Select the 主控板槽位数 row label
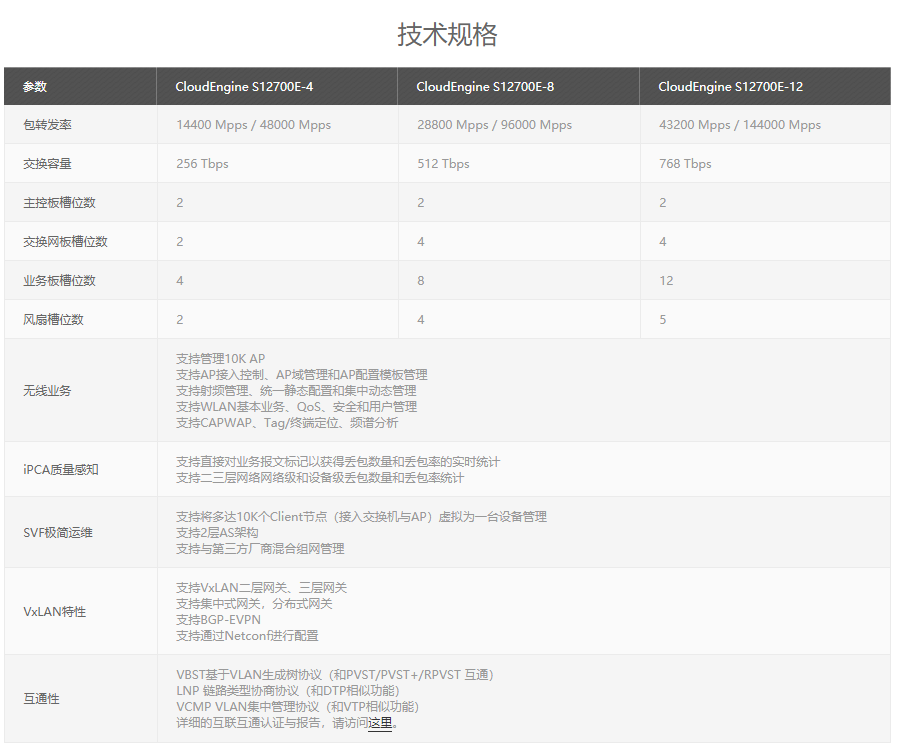901x747 pixels. (59, 203)
